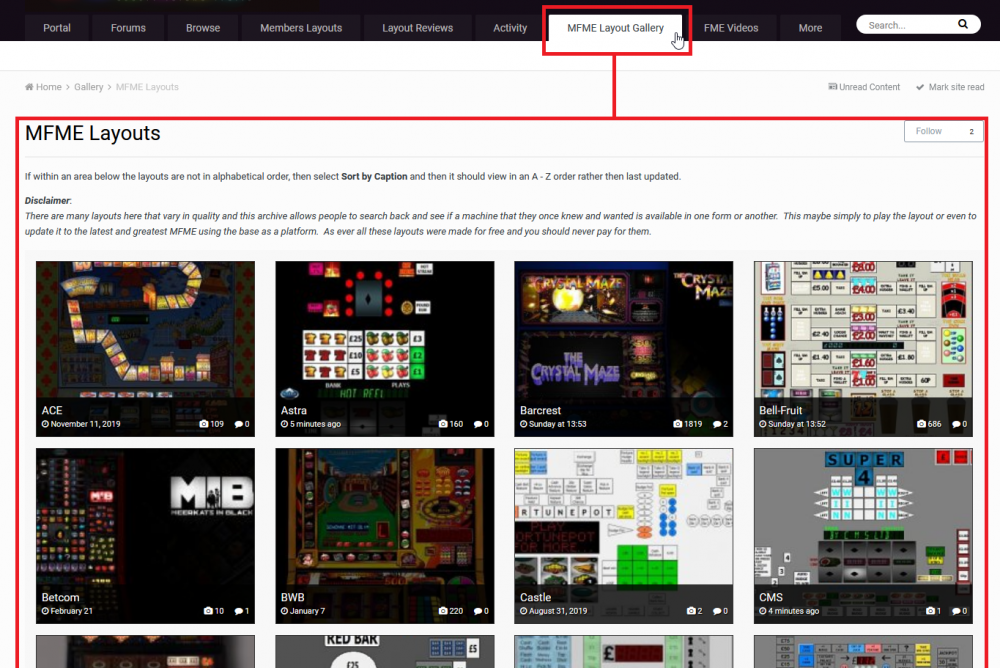Click Castle image count camera icon
The width and height of the screenshot is (1000, 668).
[691, 611]
